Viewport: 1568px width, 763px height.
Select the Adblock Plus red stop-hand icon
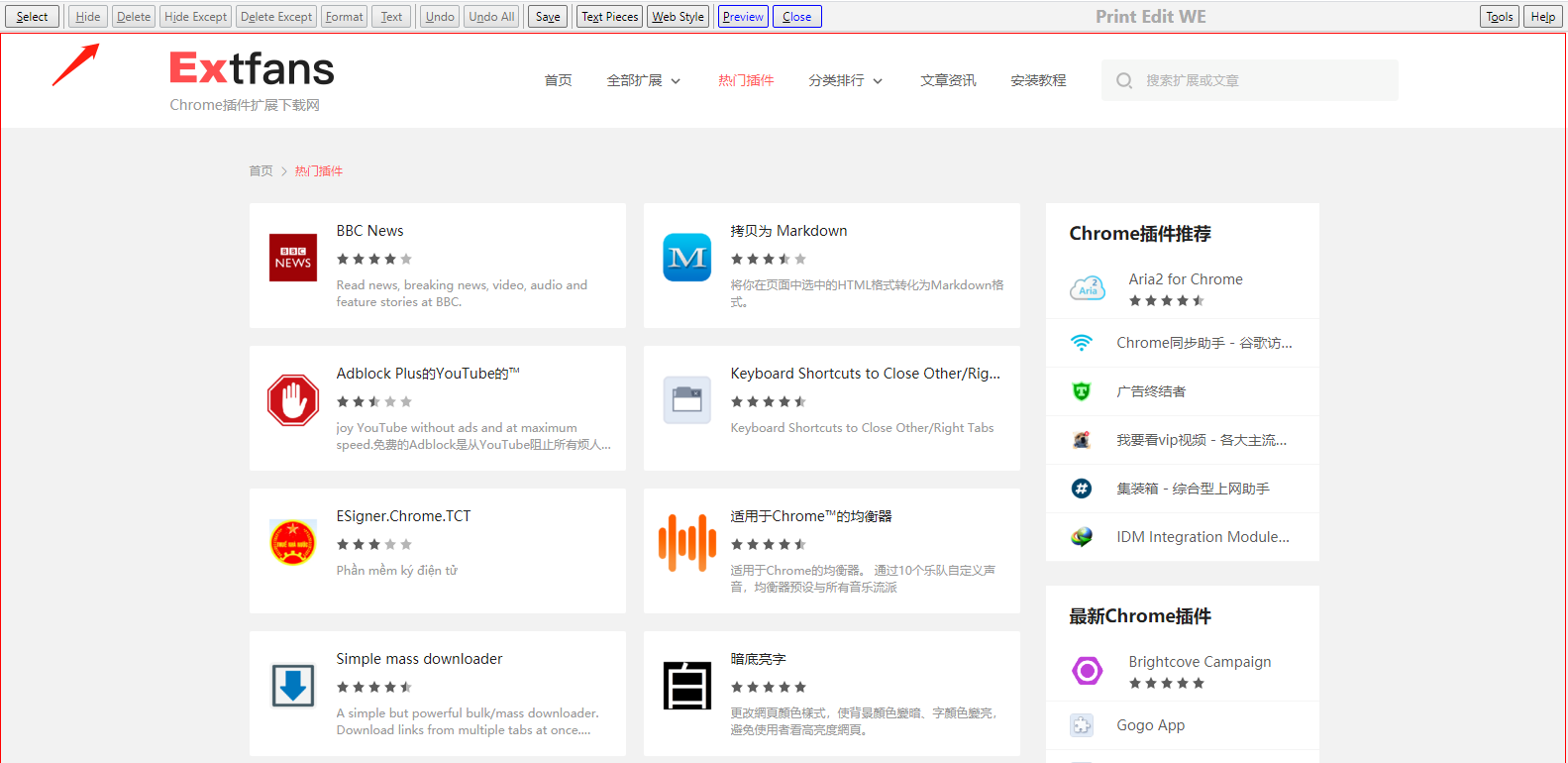click(293, 400)
